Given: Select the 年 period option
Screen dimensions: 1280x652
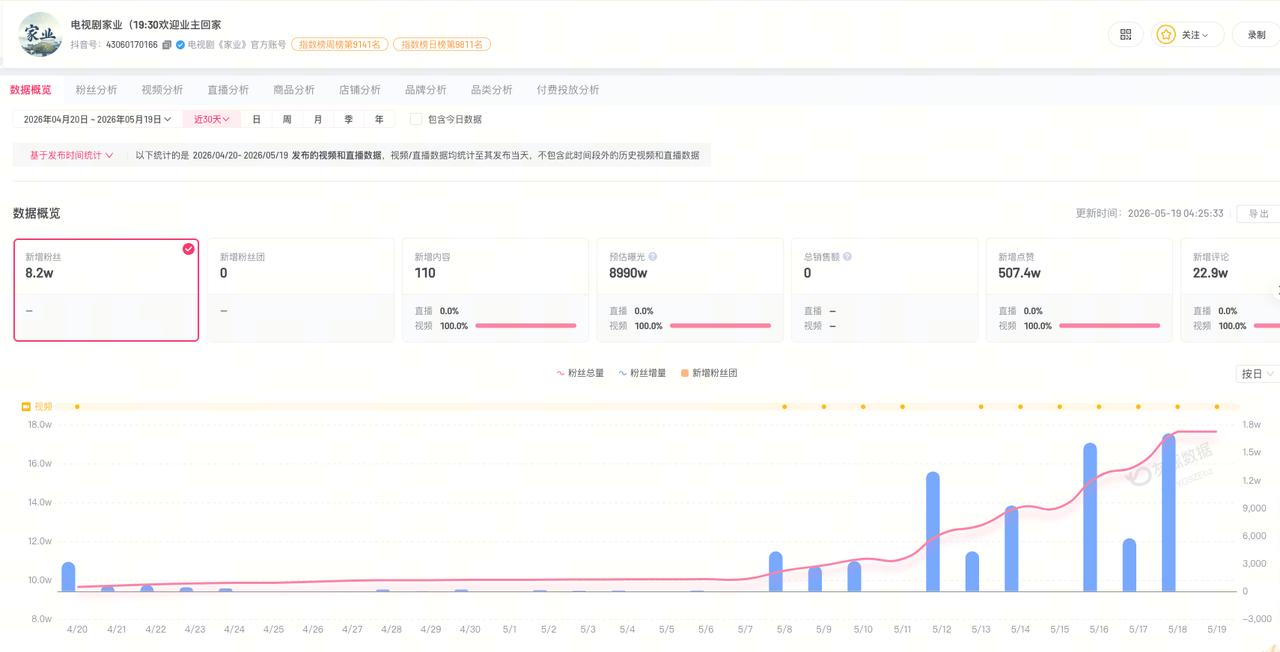Looking at the screenshot, I should 379,119.
